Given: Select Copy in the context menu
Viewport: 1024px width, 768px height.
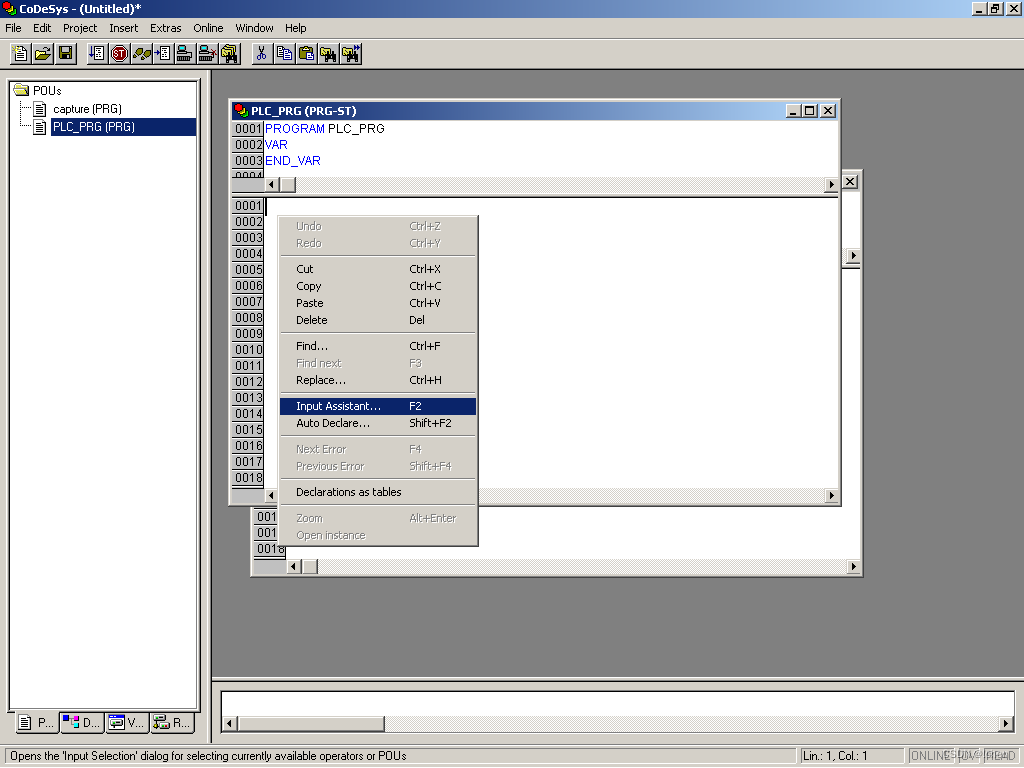Looking at the screenshot, I should point(377,286).
